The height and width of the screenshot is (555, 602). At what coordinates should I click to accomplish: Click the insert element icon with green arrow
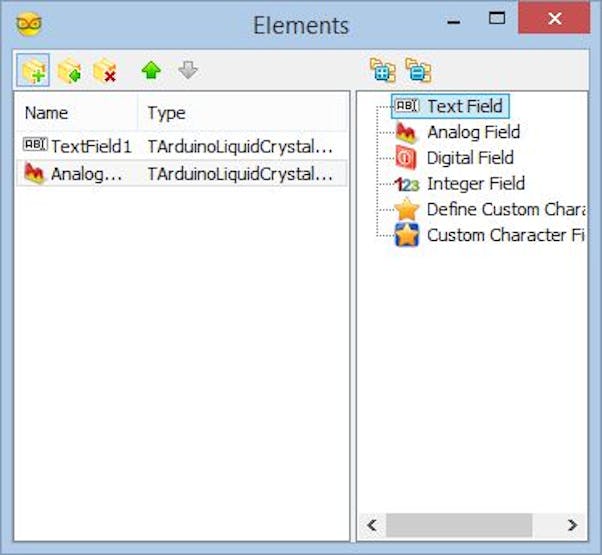[69, 71]
